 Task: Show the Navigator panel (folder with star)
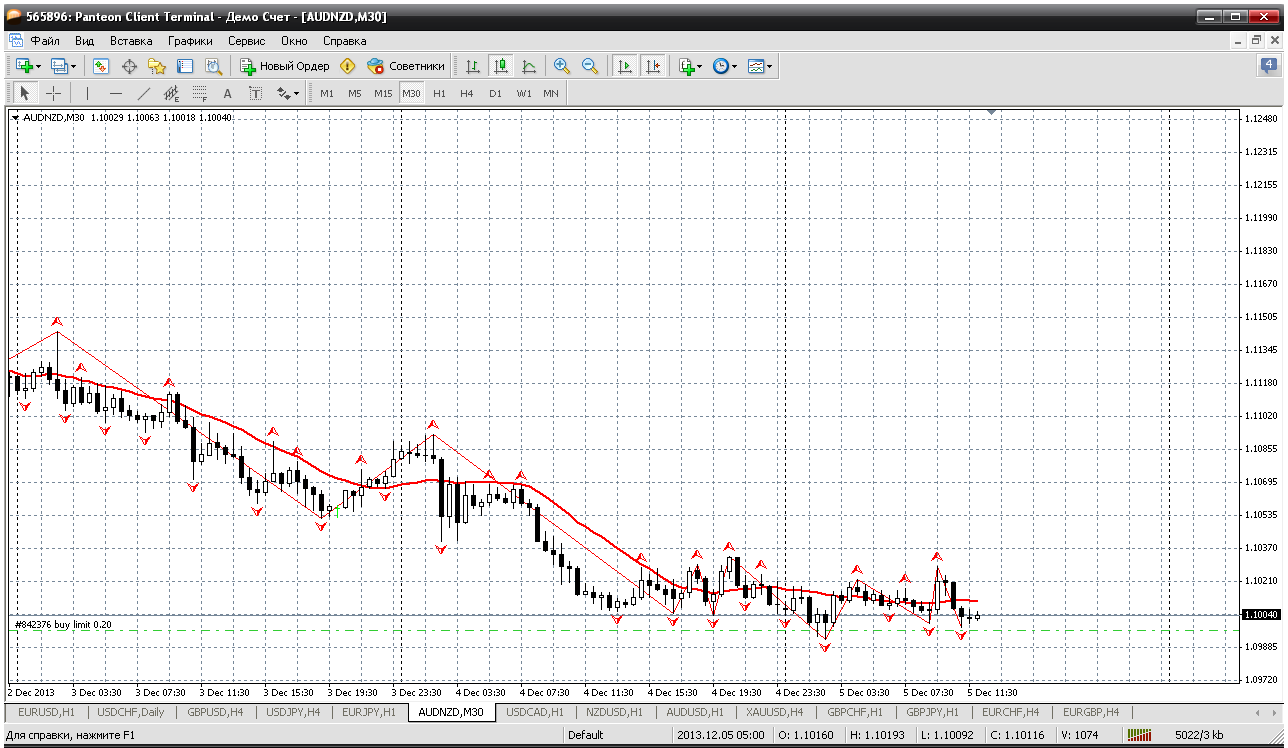coord(157,66)
